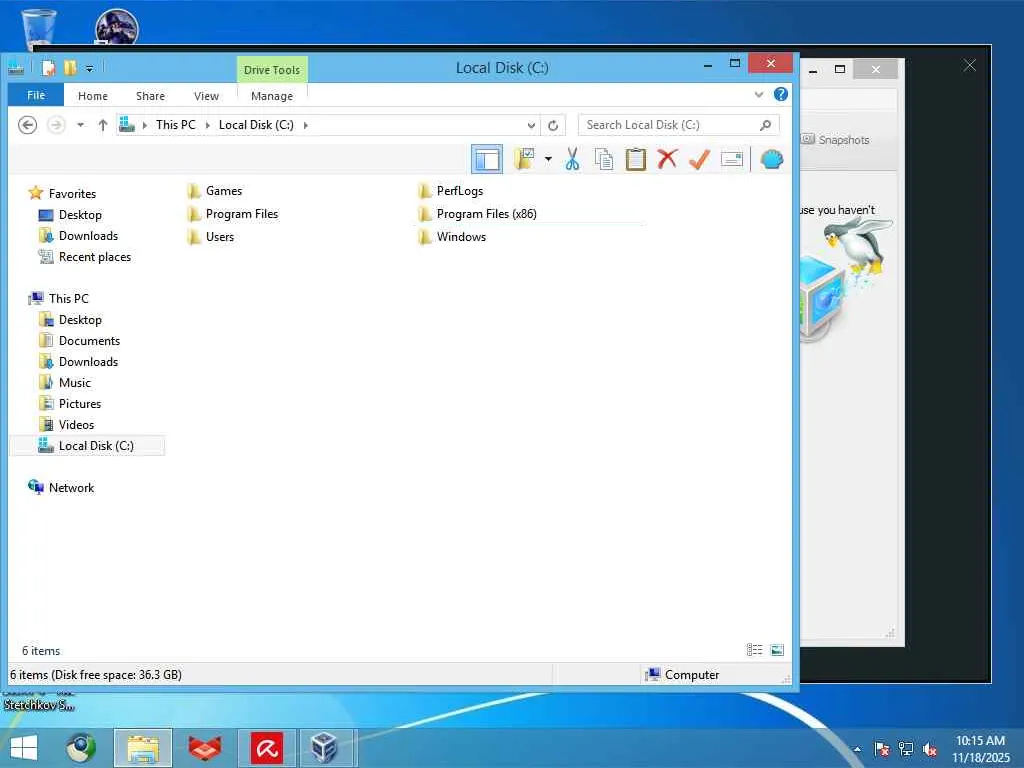The width and height of the screenshot is (1024, 768).
Task: Expand arrow after This PC breadcrumb
Action: (x=207, y=125)
